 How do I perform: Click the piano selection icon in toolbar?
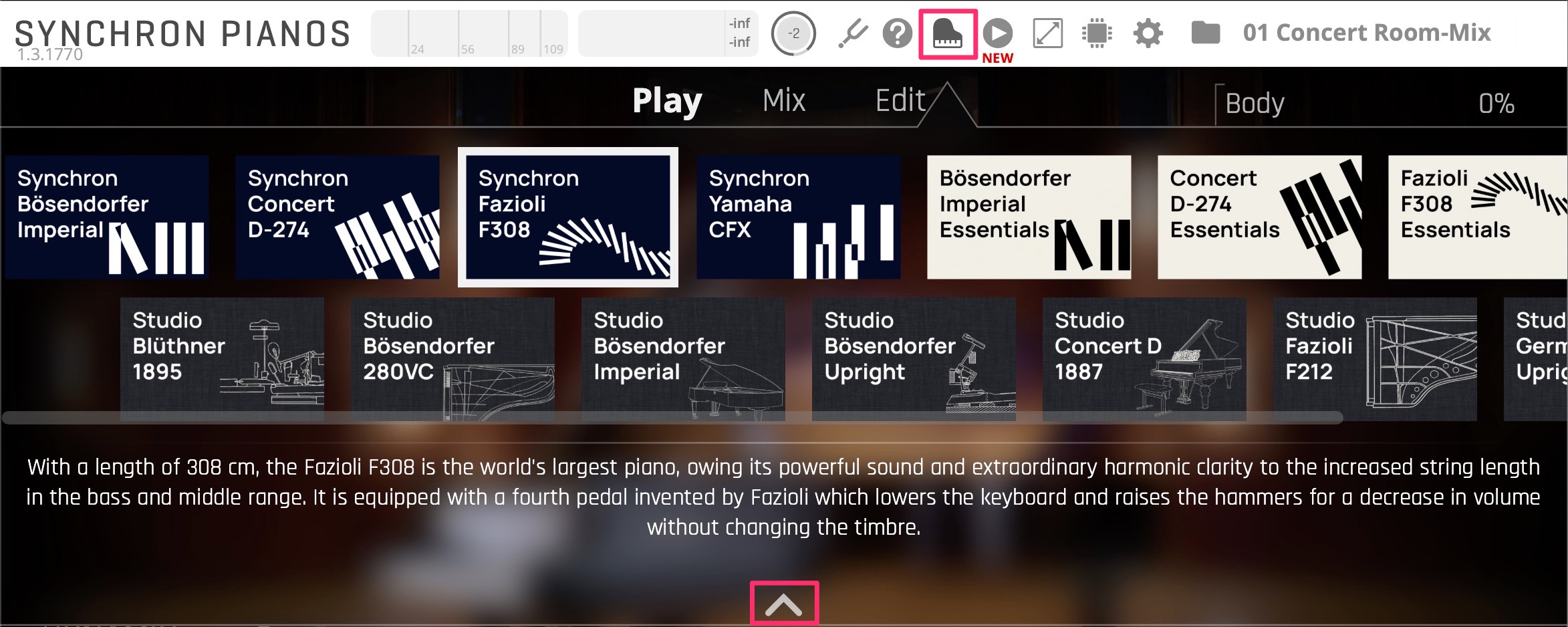947,33
